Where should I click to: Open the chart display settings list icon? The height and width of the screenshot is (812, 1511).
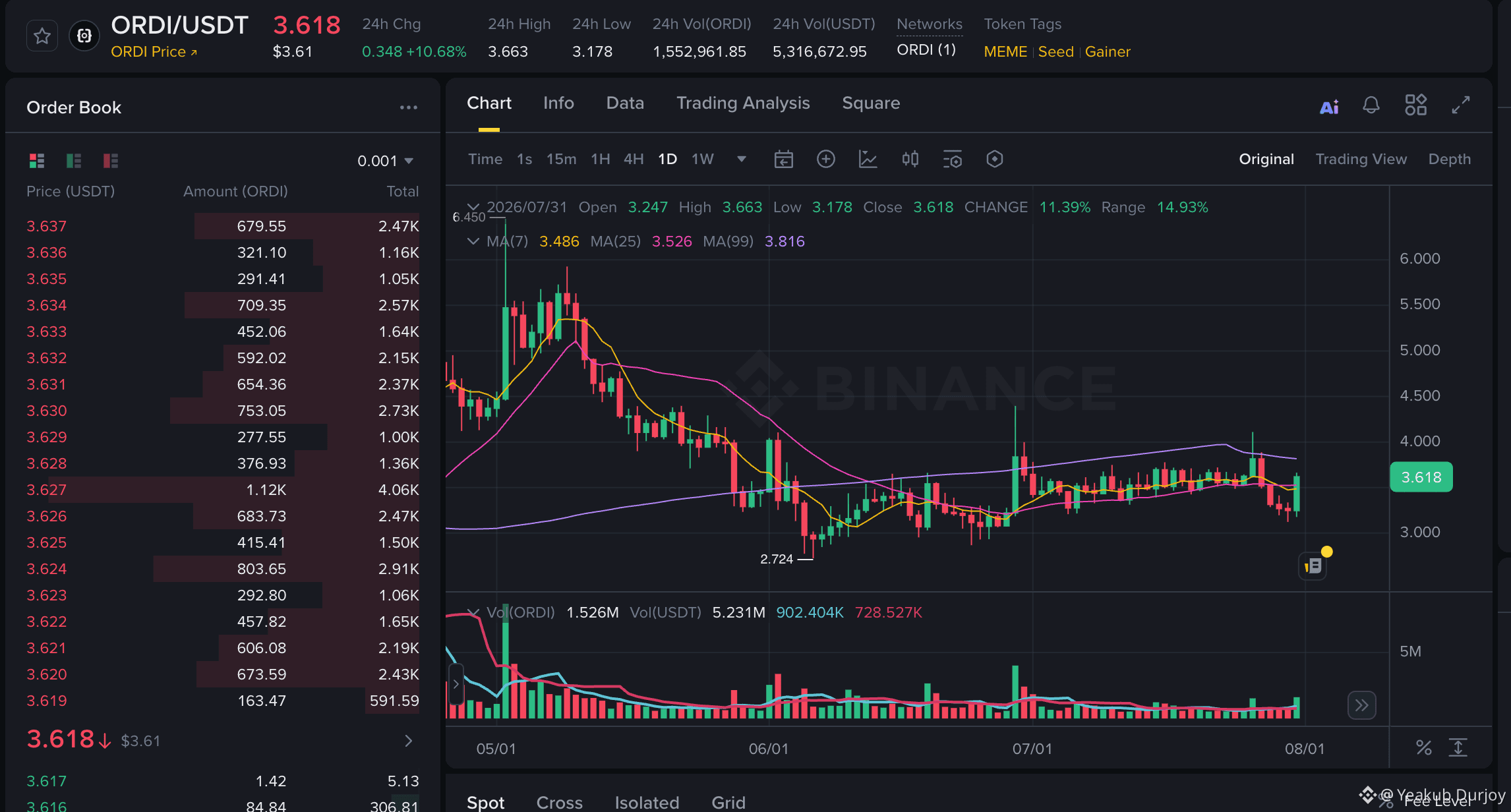952,159
